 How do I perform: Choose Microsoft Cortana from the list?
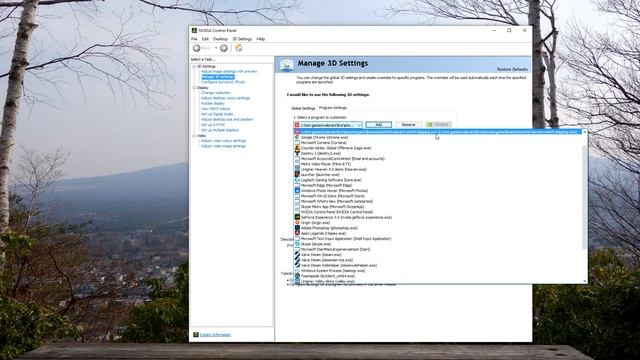(x=324, y=143)
